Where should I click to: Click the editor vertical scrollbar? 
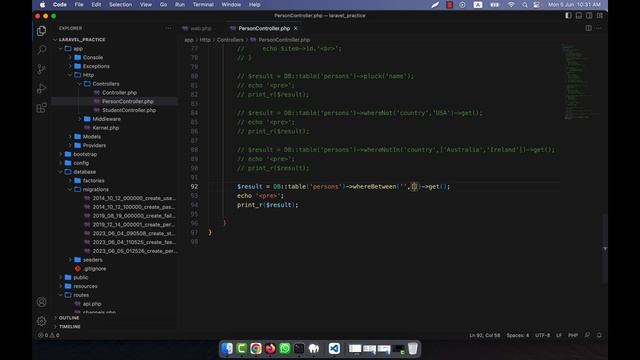pyautogui.click(x=605, y=248)
